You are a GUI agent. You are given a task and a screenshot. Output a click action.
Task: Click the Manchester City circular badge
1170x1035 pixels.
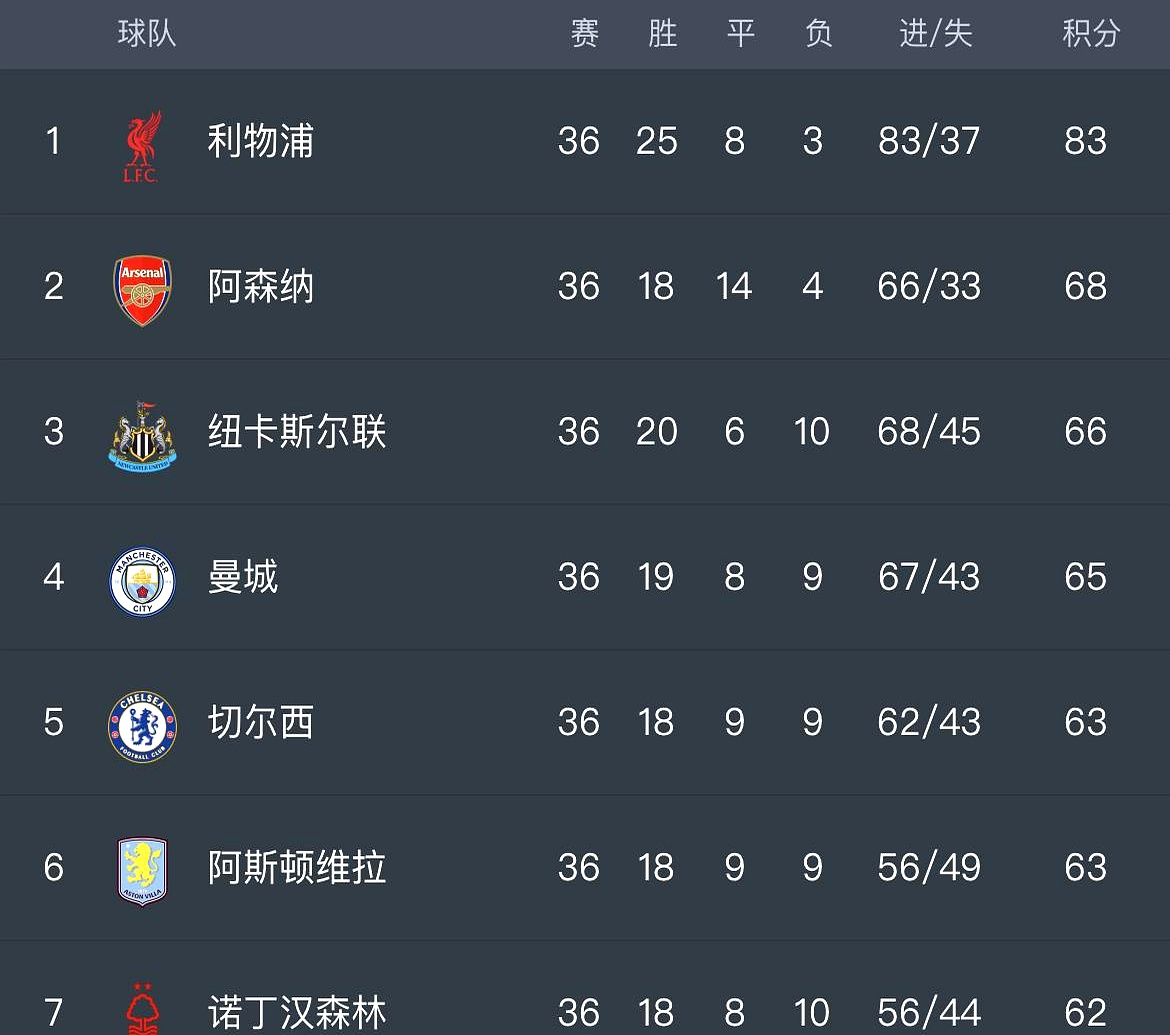coord(141,577)
